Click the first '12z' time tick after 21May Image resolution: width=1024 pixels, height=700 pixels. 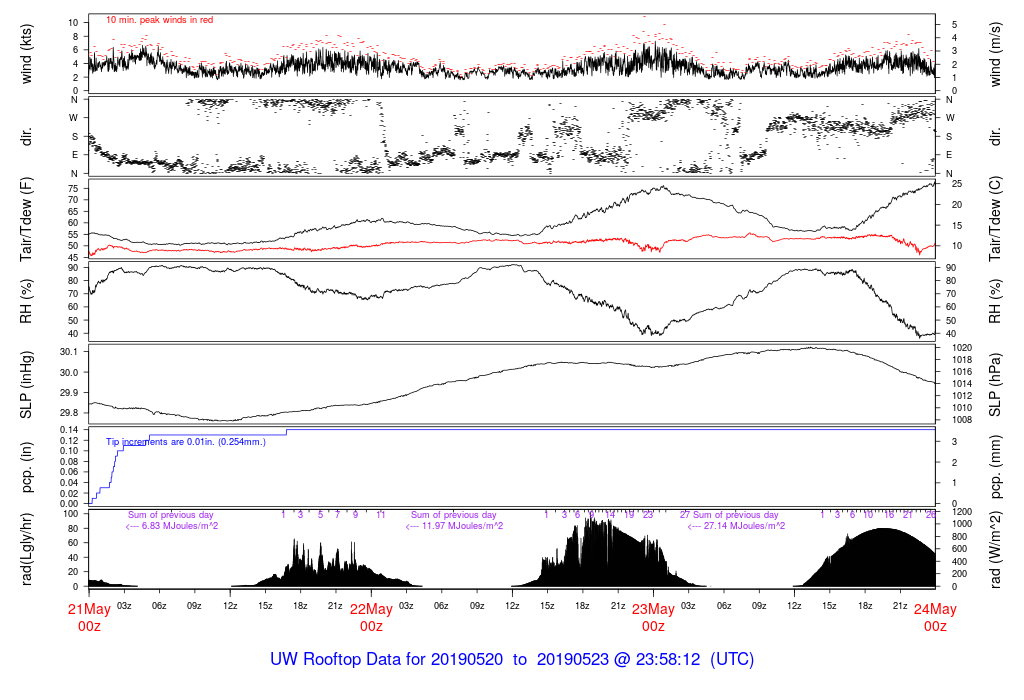[230, 606]
